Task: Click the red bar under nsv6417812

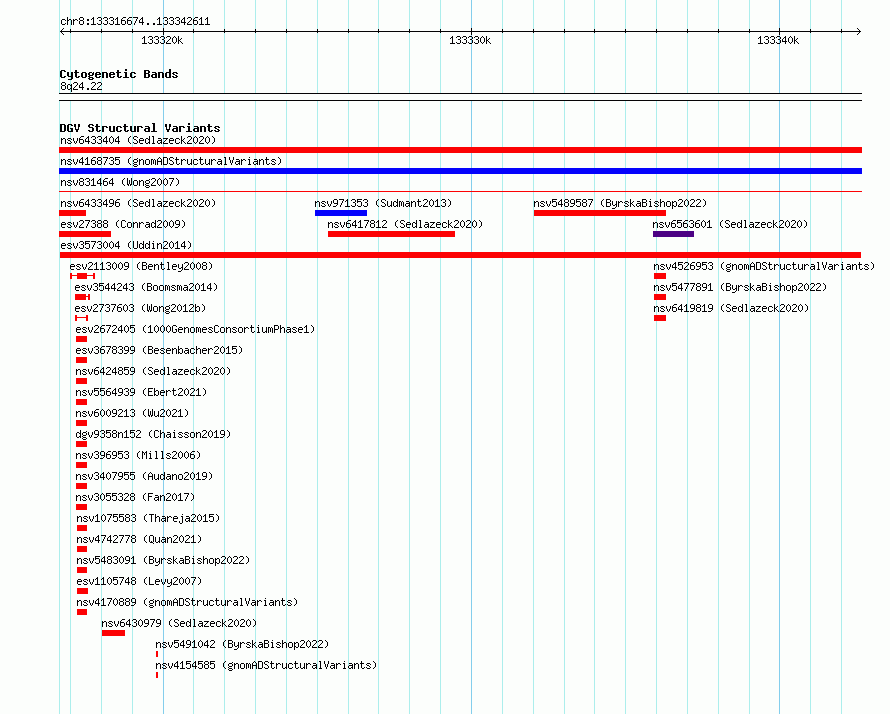Action: pos(391,234)
